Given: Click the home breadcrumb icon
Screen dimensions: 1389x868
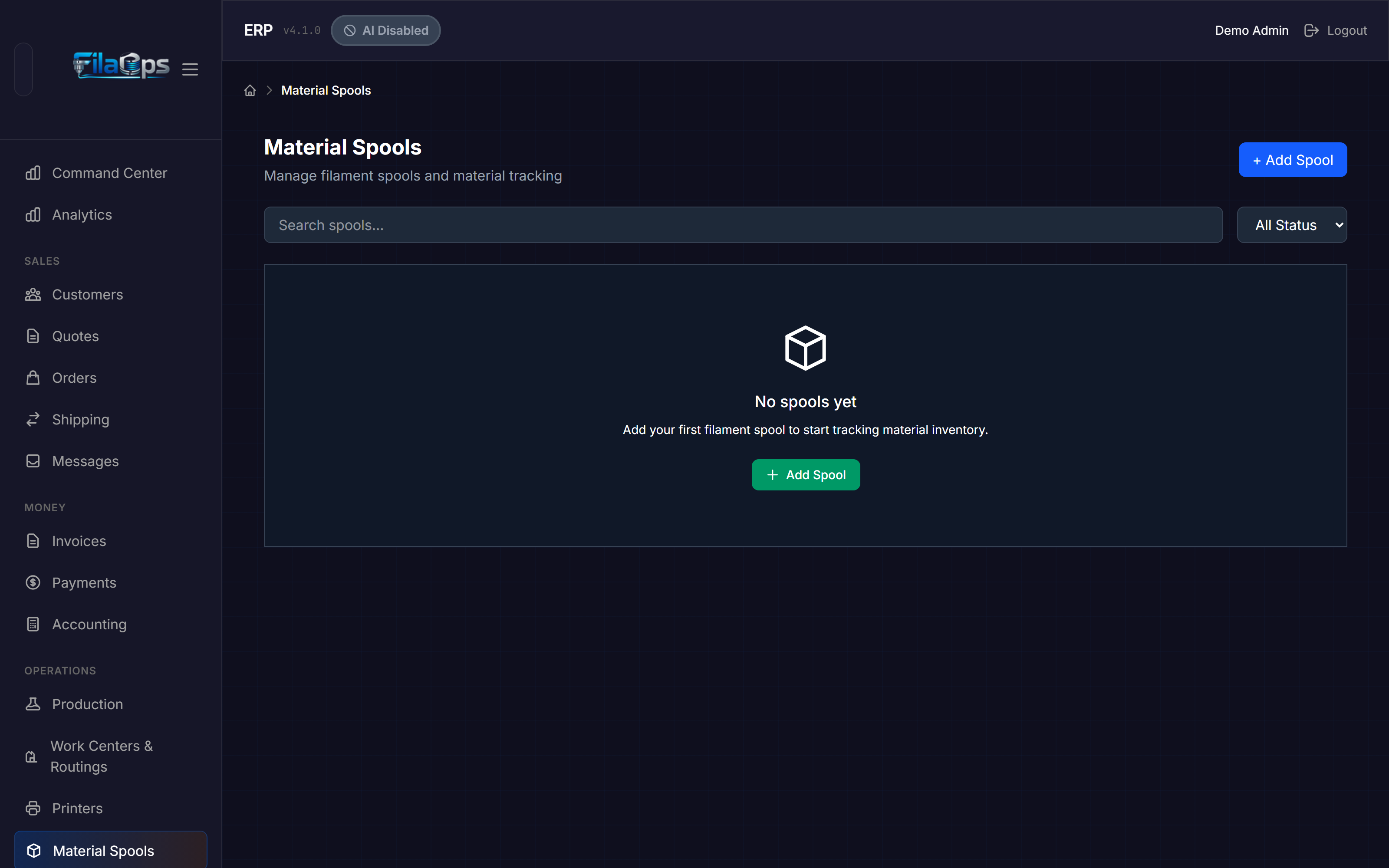Looking at the screenshot, I should [x=250, y=91].
